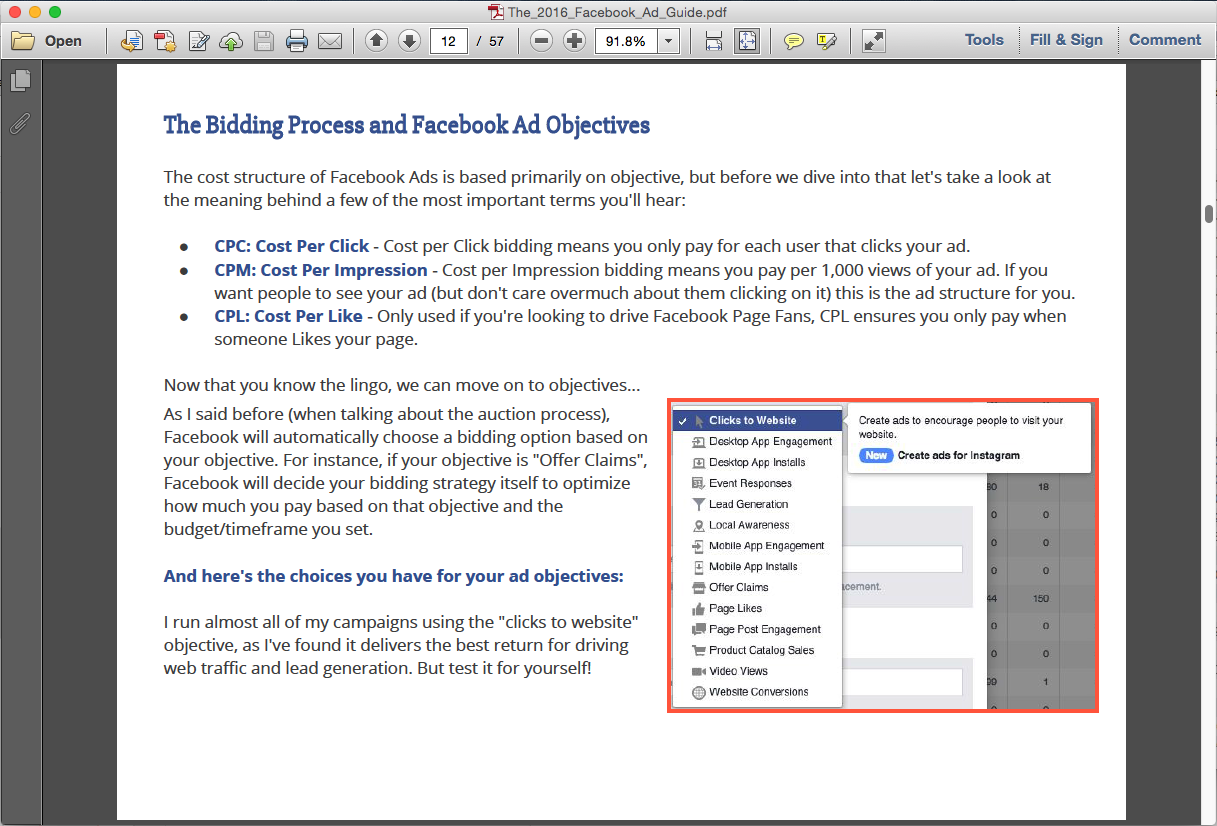Click the 'CPC: Cost Per Click' term
Viewport: 1217px width, 826px height.
(x=292, y=246)
